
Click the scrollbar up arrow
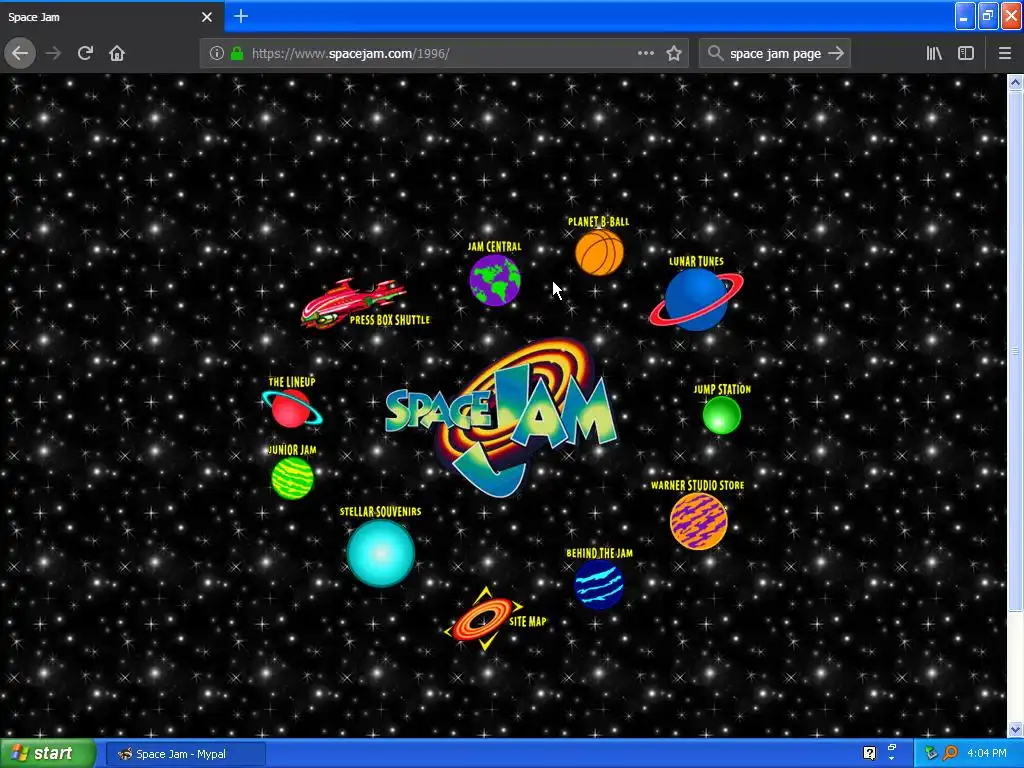tap(1015, 82)
